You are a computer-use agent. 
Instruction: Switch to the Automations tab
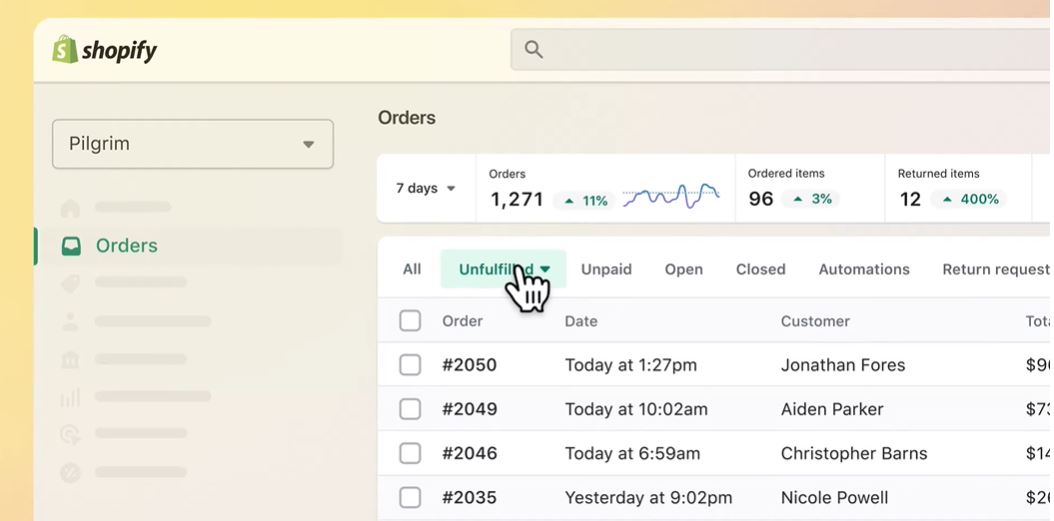coord(864,270)
